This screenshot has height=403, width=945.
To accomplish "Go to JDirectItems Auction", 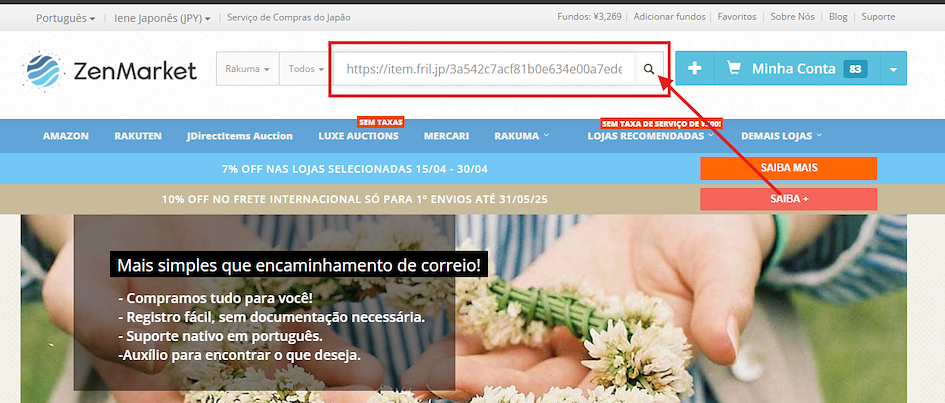I will (x=239, y=136).
